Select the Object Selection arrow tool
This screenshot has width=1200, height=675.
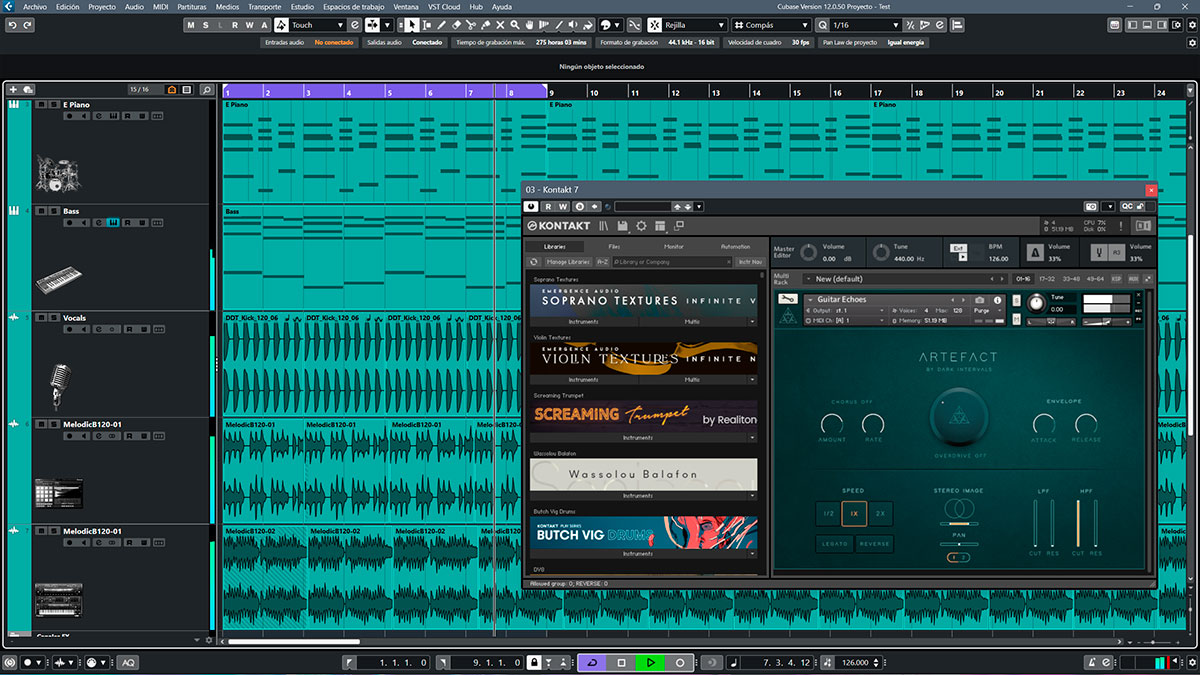coord(411,24)
